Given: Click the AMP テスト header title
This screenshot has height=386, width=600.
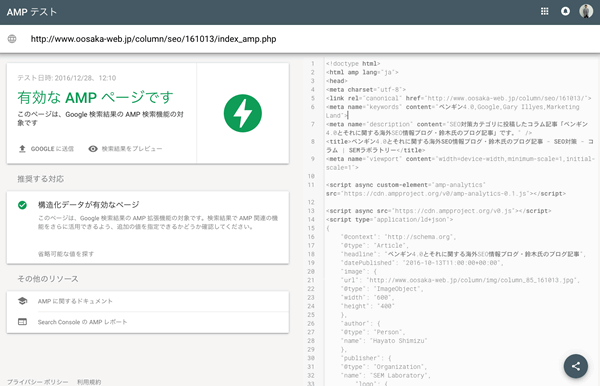Looking at the screenshot, I should coord(32,12).
